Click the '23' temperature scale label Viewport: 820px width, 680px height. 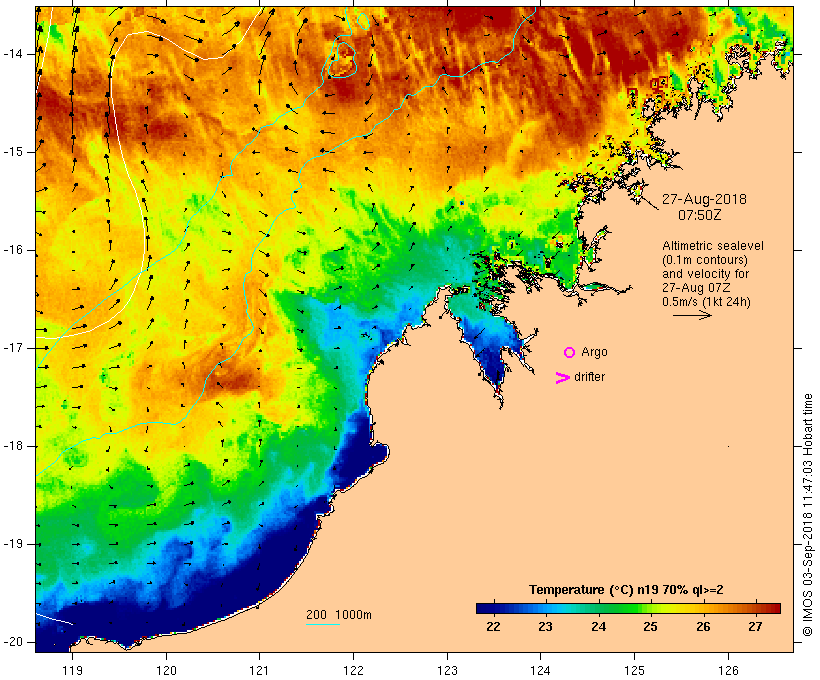coord(545,627)
